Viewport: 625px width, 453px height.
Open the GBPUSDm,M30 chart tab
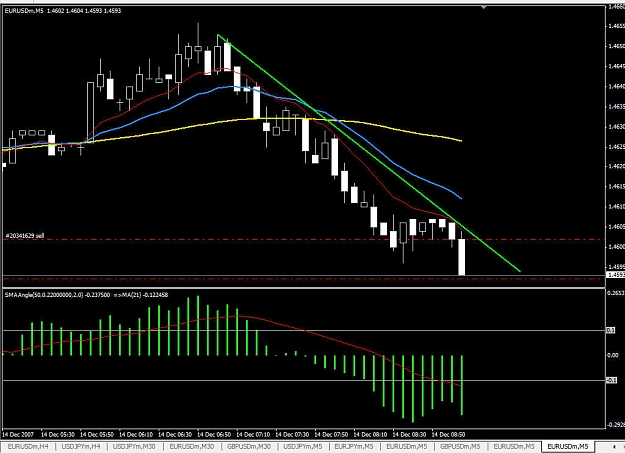(x=249, y=447)
